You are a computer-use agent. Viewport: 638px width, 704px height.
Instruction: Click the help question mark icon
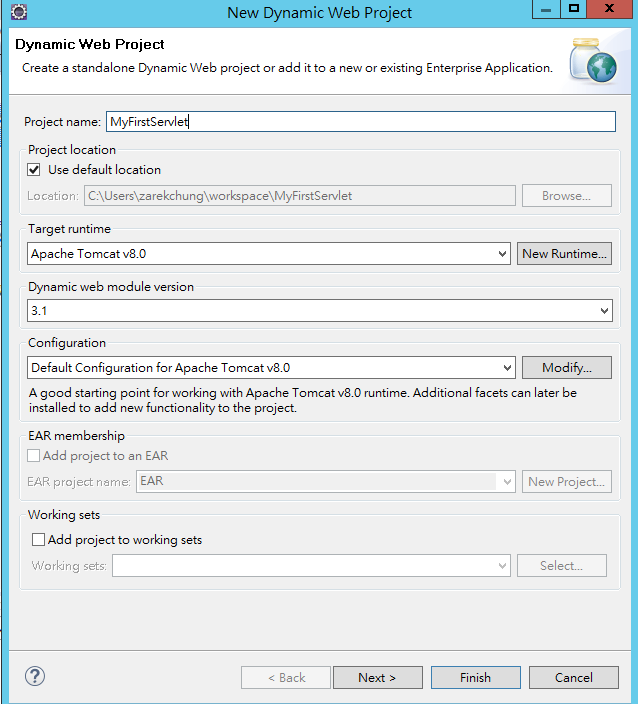click(35, 676)
